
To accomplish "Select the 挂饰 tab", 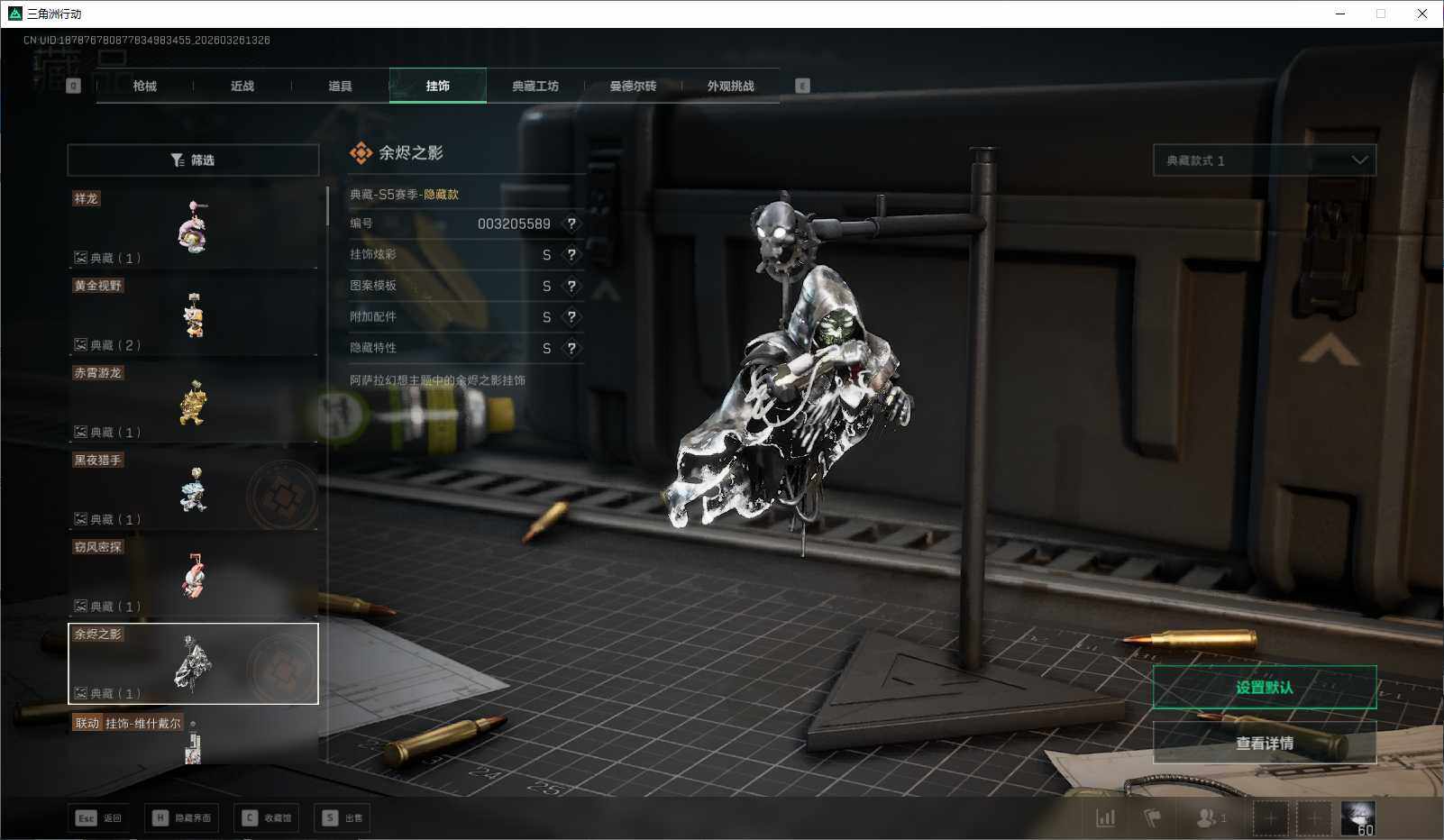I will point(438,86).
